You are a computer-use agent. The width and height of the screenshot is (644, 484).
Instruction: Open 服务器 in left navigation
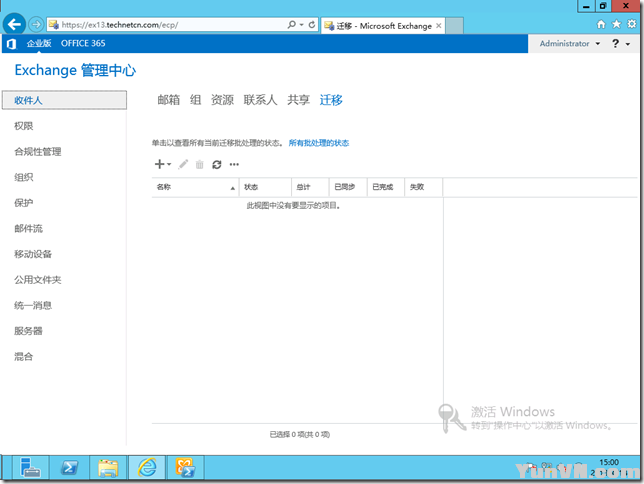(x=28, y=331)
